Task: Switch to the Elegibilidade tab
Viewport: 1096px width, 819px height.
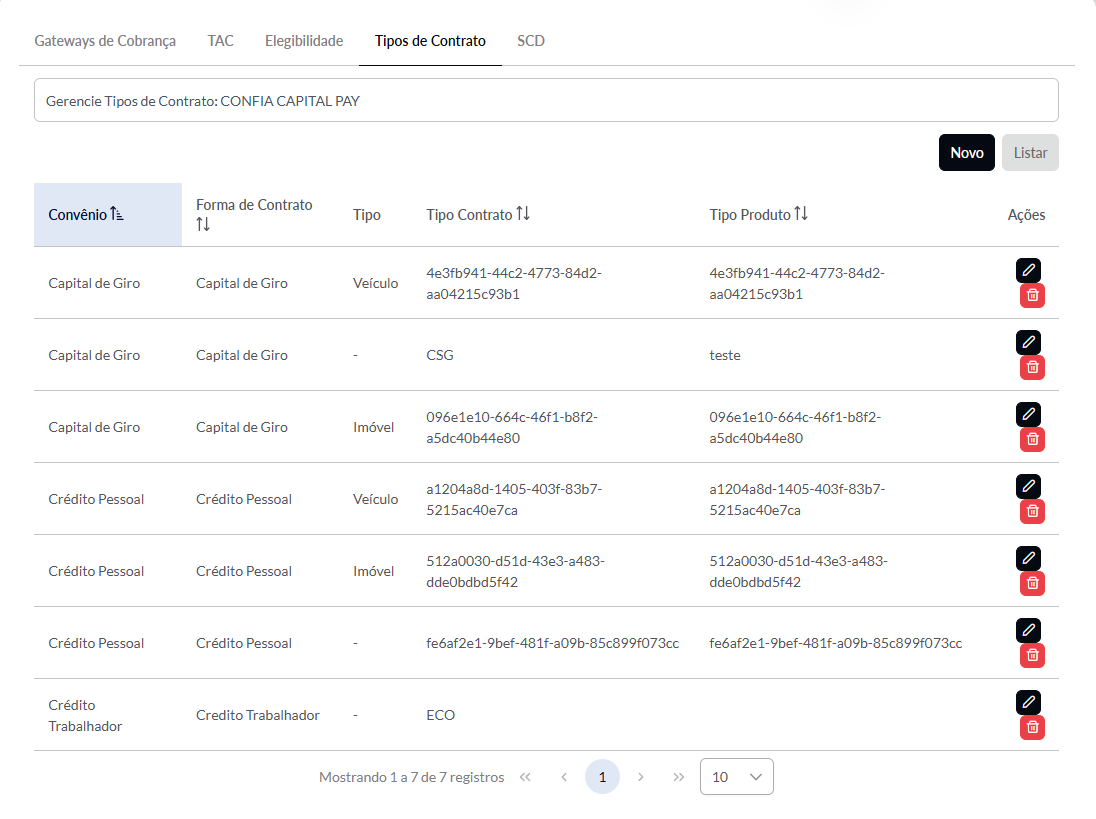Action: 304,41
